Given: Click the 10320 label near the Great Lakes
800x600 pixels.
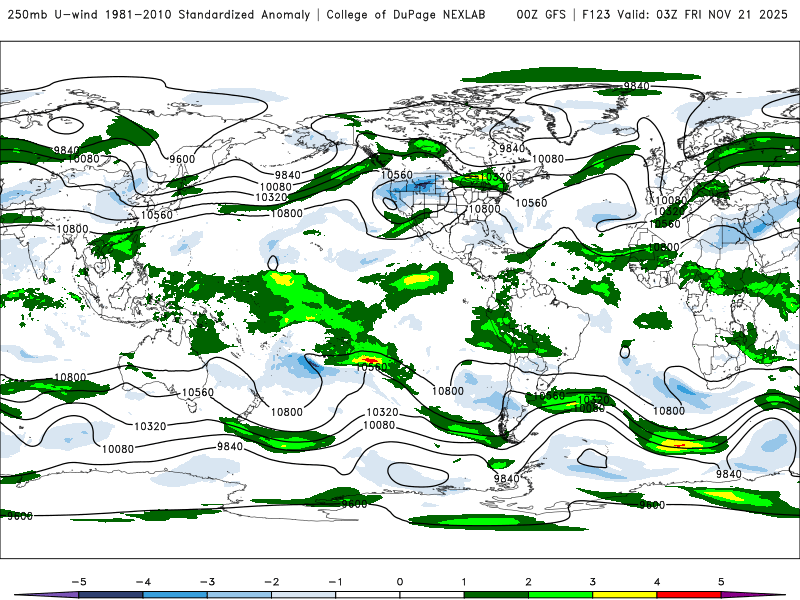Looking at the screenshot, I should coord(495,177).
